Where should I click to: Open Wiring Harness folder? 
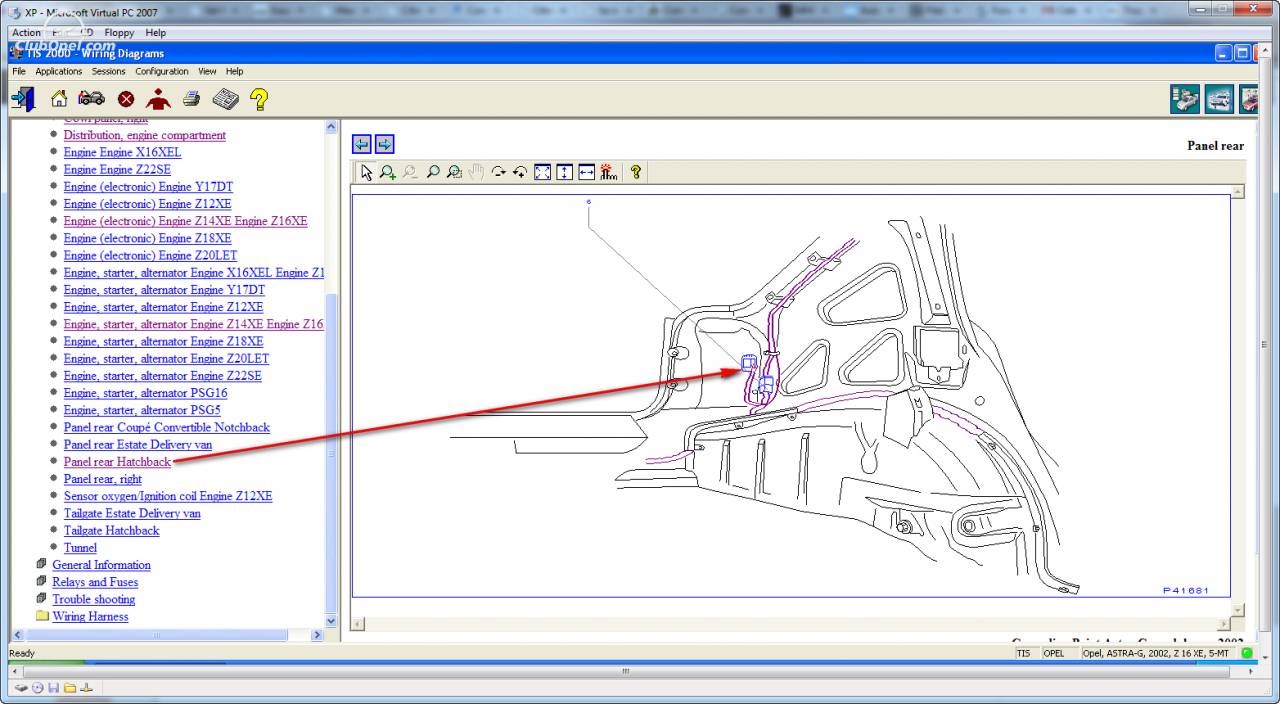coord(90,617)
